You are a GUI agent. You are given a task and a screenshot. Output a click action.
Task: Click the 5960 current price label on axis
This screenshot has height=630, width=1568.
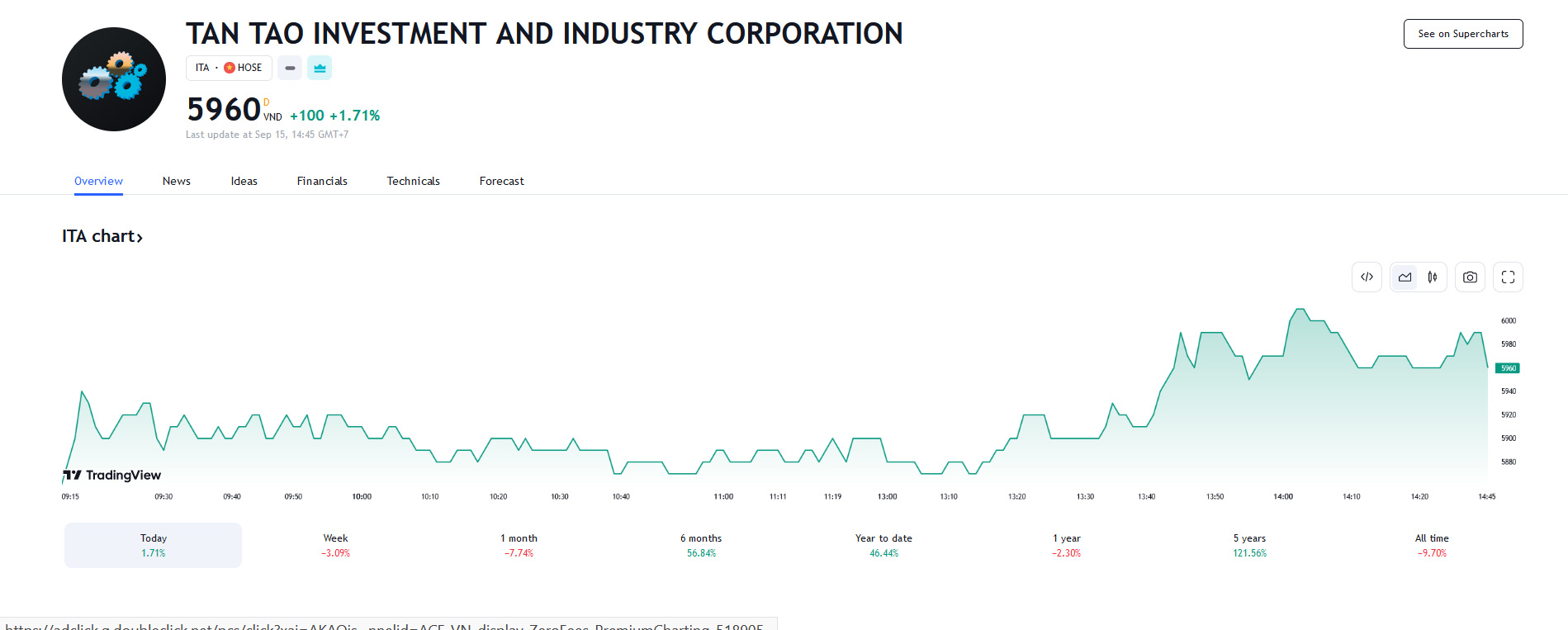[1508, 368]
